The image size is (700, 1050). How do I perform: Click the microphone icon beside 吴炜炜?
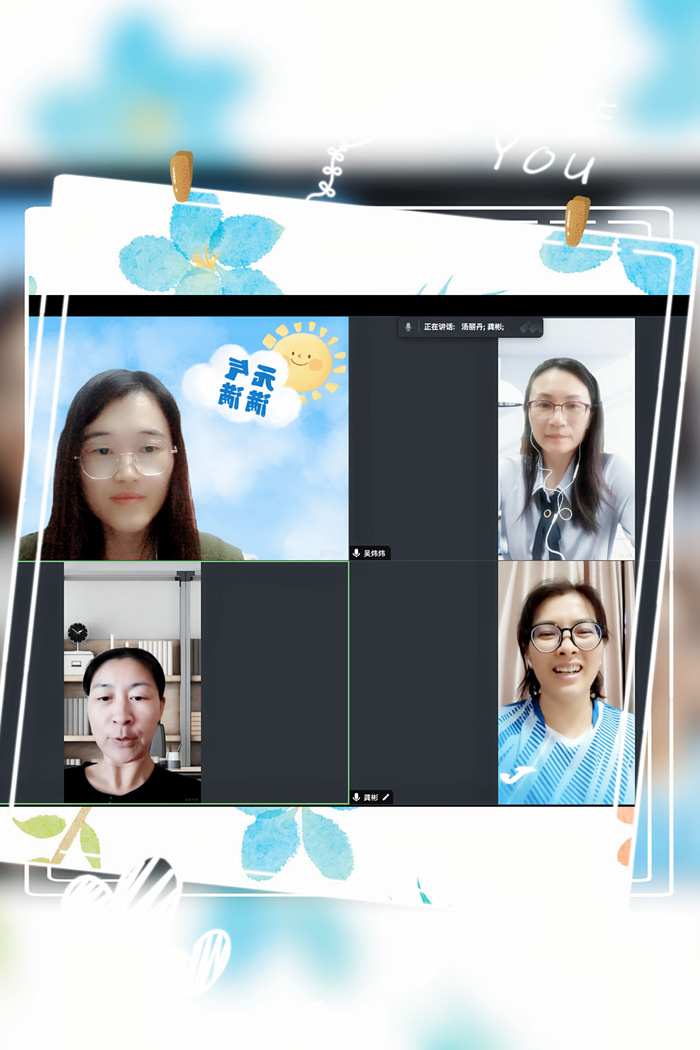pos(357,553)
